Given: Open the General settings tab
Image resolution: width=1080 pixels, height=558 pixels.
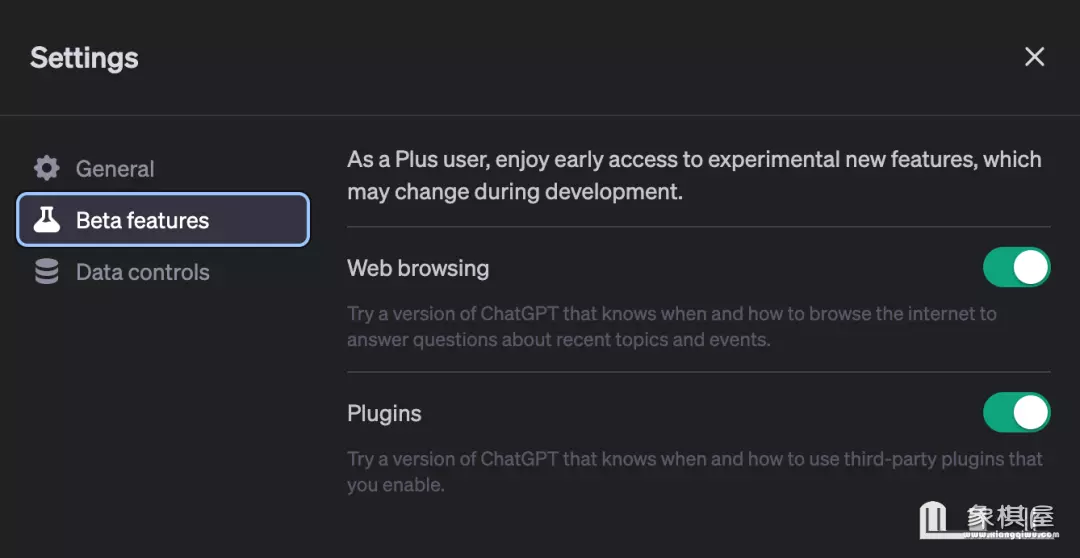Looking at the screenshot, I should click(115, 169).
